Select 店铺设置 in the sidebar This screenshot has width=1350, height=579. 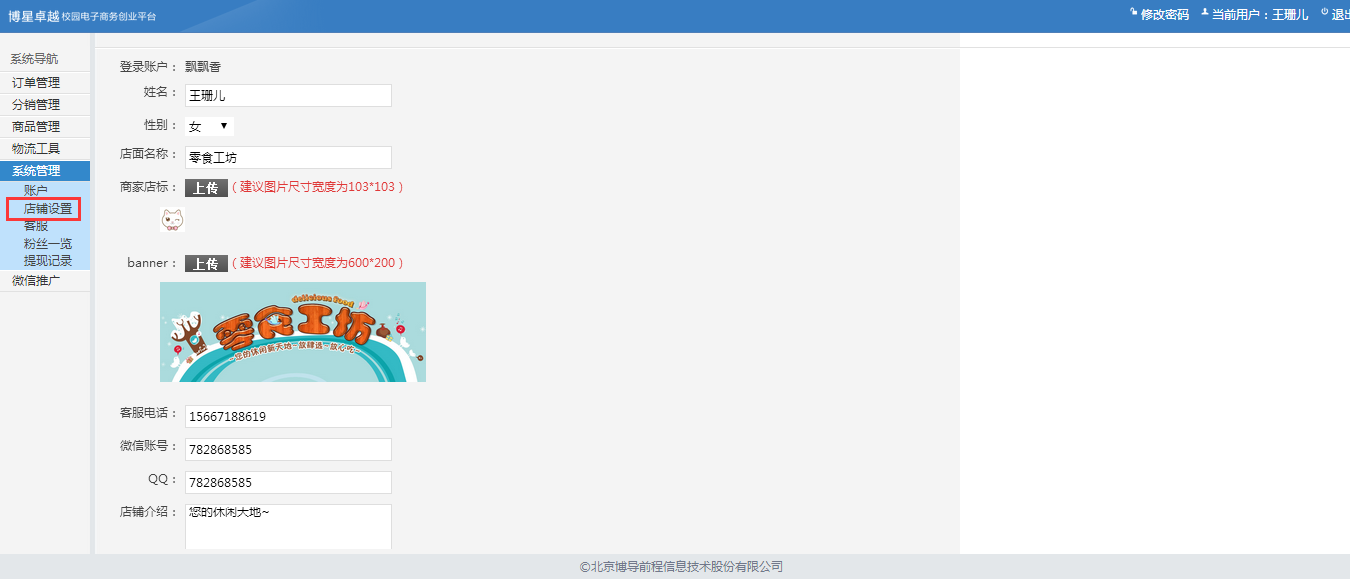(x=48, y=209)
